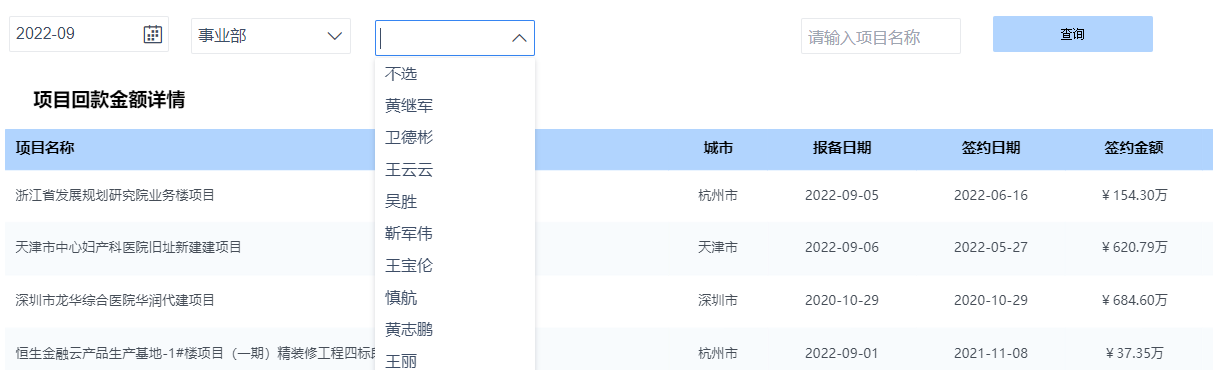Open the calendar icon in date field

(x=153, y=34)
